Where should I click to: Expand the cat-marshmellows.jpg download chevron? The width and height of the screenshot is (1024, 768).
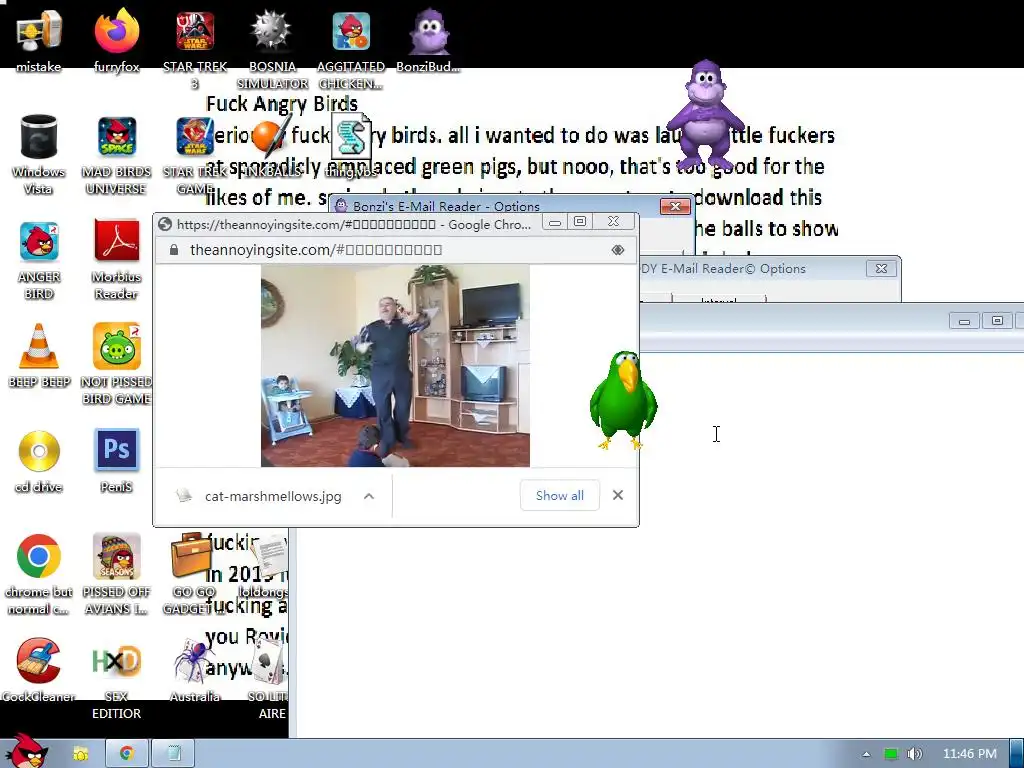[369, 496]
